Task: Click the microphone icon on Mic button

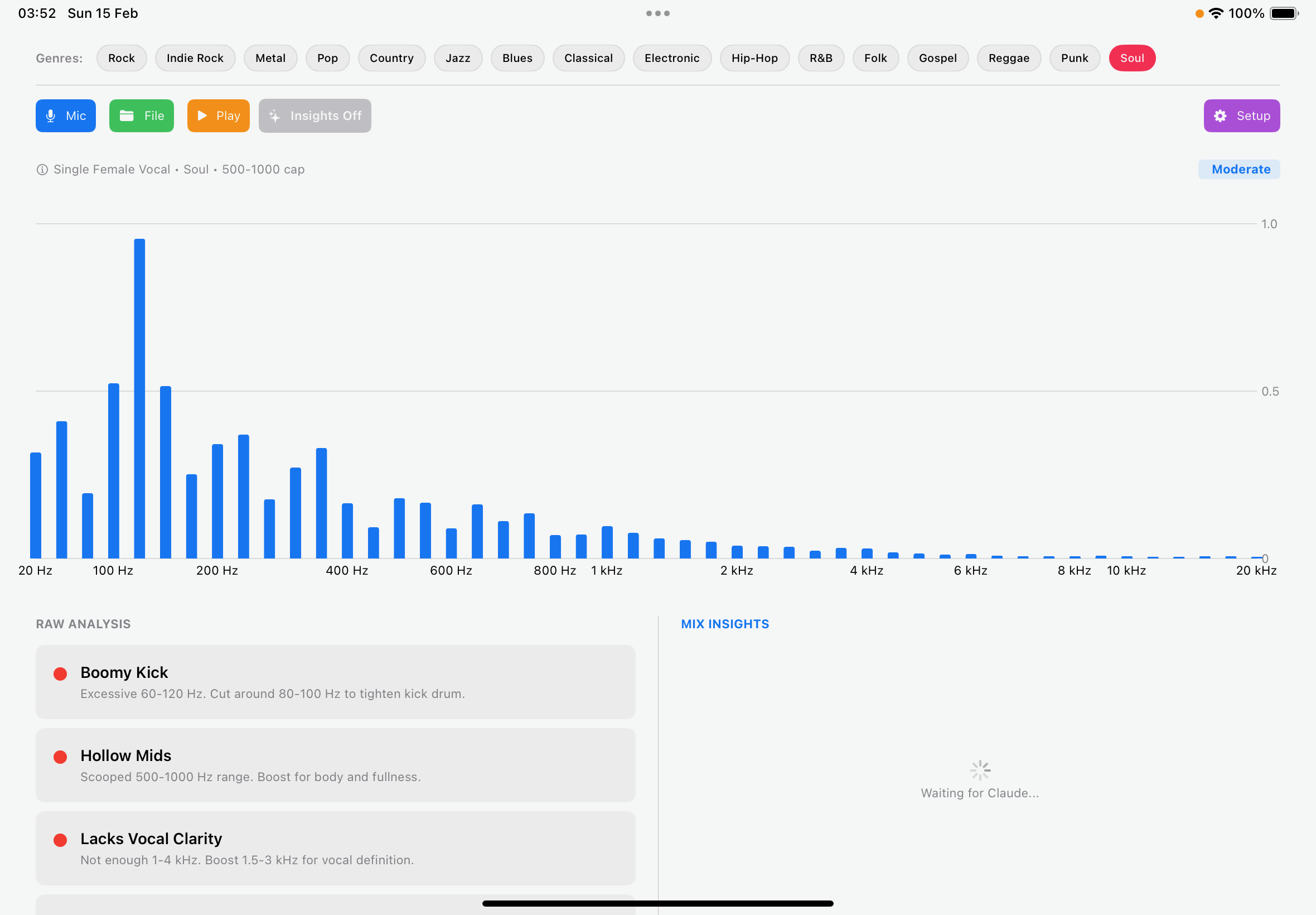Action: (x=50, y=116)
